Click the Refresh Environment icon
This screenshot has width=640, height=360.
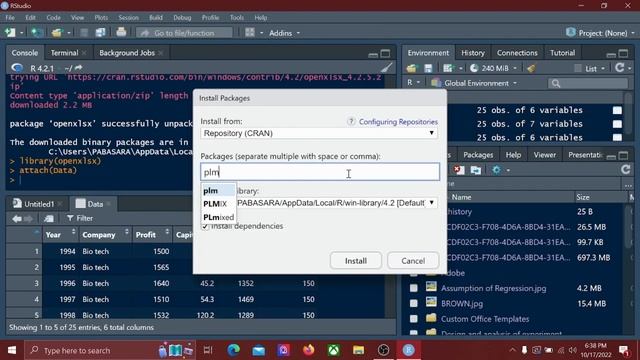(x=620, y=68)
